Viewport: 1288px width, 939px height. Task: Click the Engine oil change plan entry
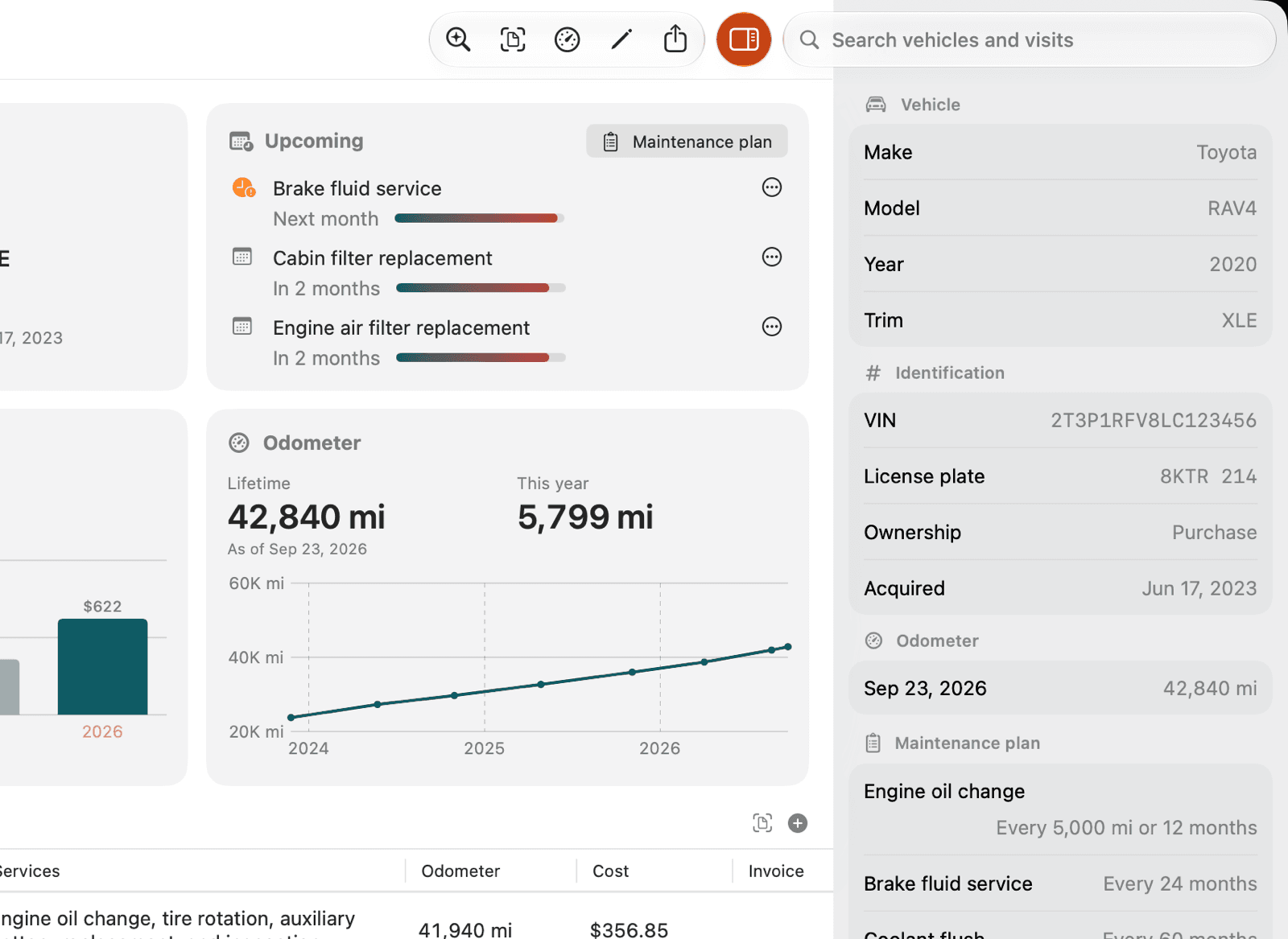[x=1060, y=809]
